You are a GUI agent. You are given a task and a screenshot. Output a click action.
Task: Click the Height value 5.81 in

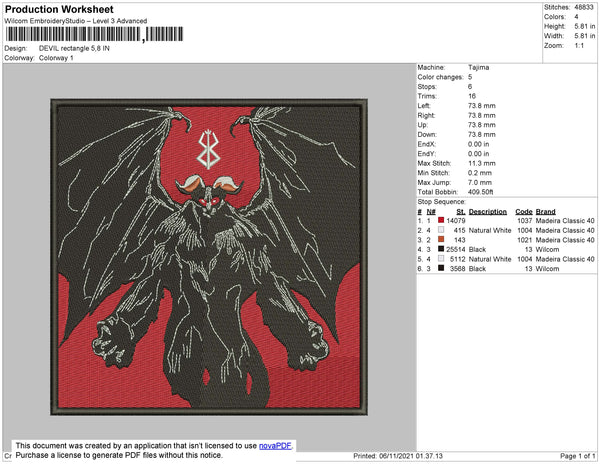point(584,26)
